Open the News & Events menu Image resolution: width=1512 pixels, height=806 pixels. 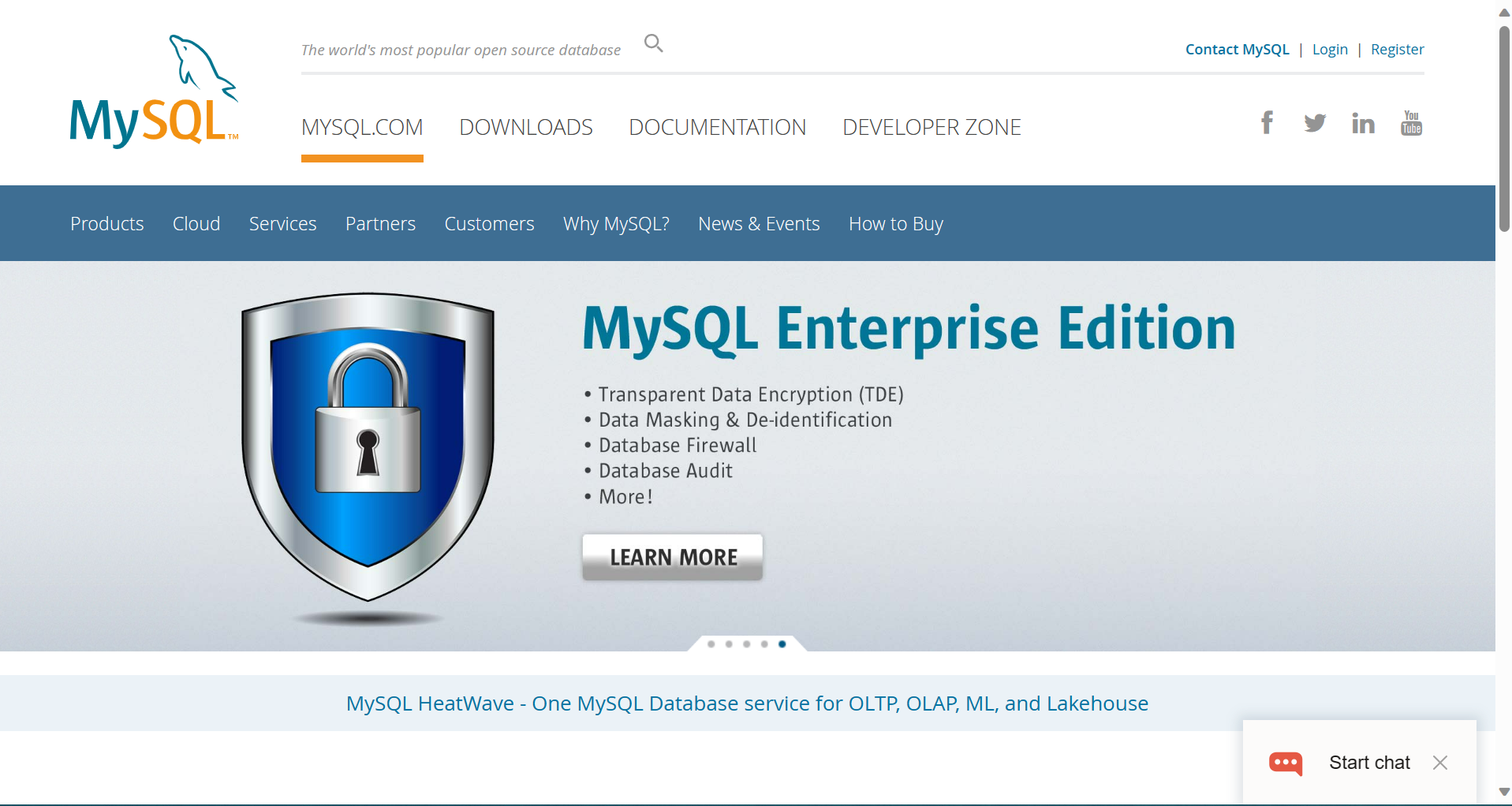(759, 224)
